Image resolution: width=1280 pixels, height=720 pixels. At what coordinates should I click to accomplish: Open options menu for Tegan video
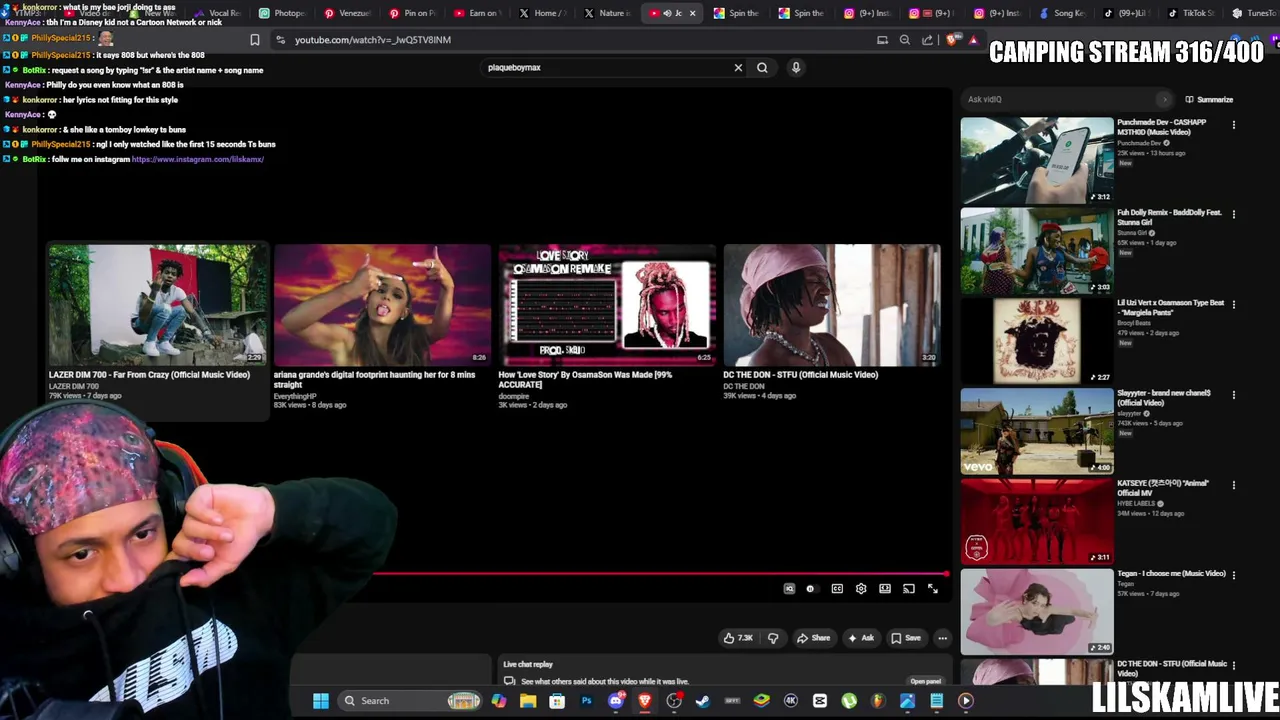click(1234, 575)
